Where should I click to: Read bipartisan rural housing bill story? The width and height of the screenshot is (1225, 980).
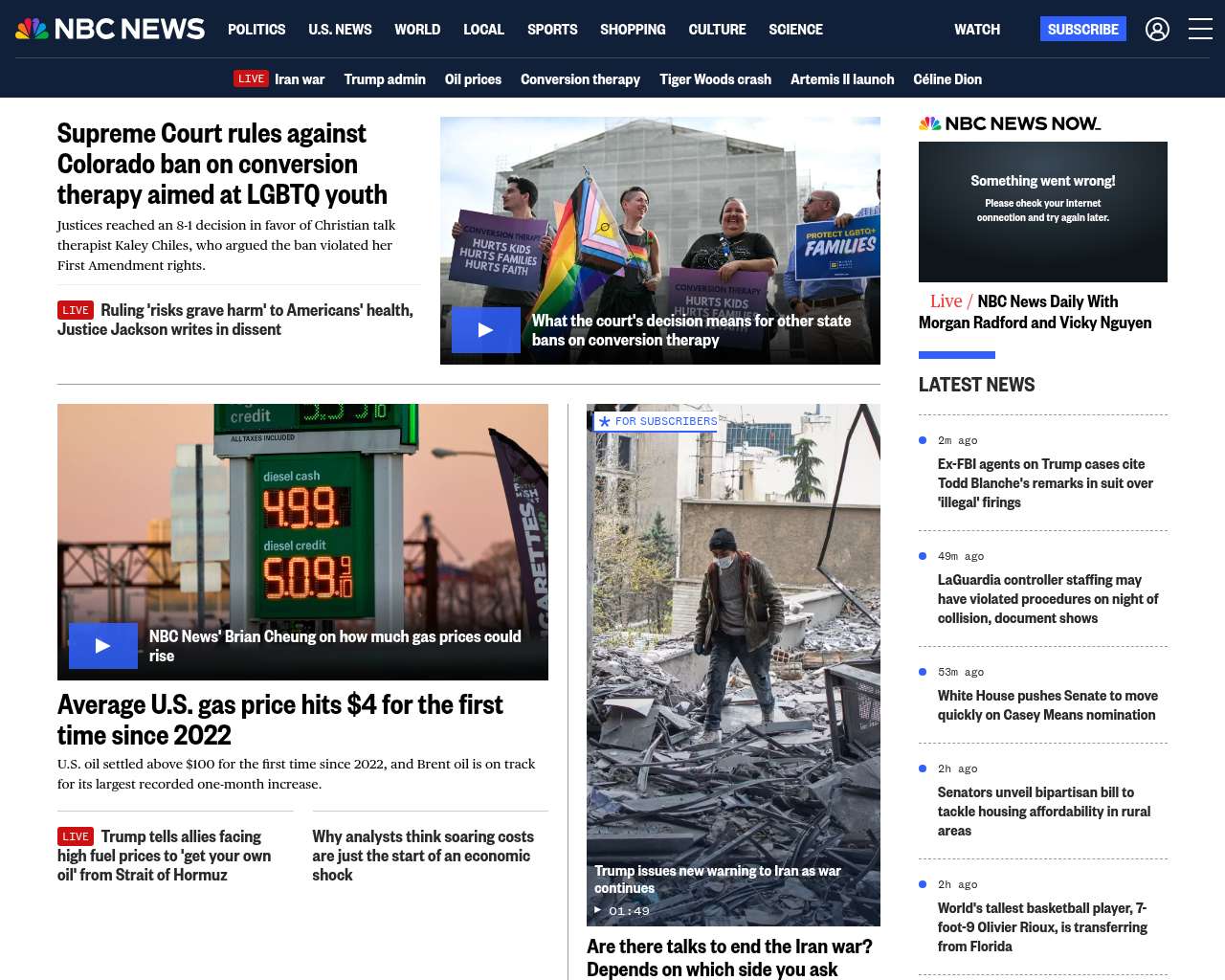pos(1044,812)
